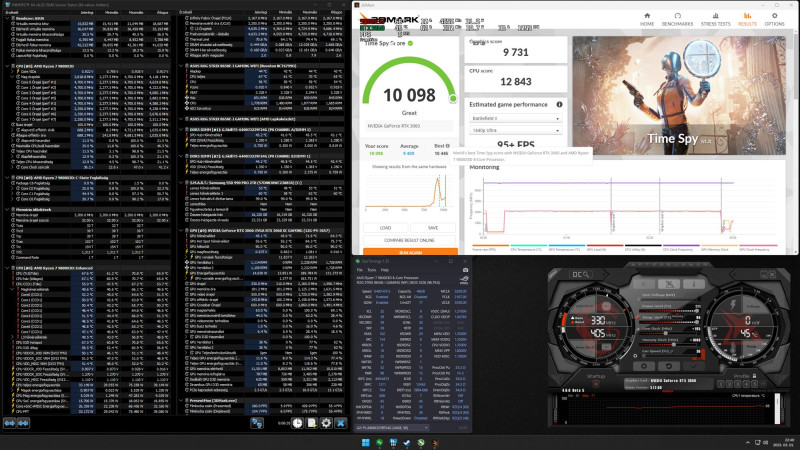Screen dimensions: 800x450
Task: Click Afterburner Kombustor K button
Action: 644,284
